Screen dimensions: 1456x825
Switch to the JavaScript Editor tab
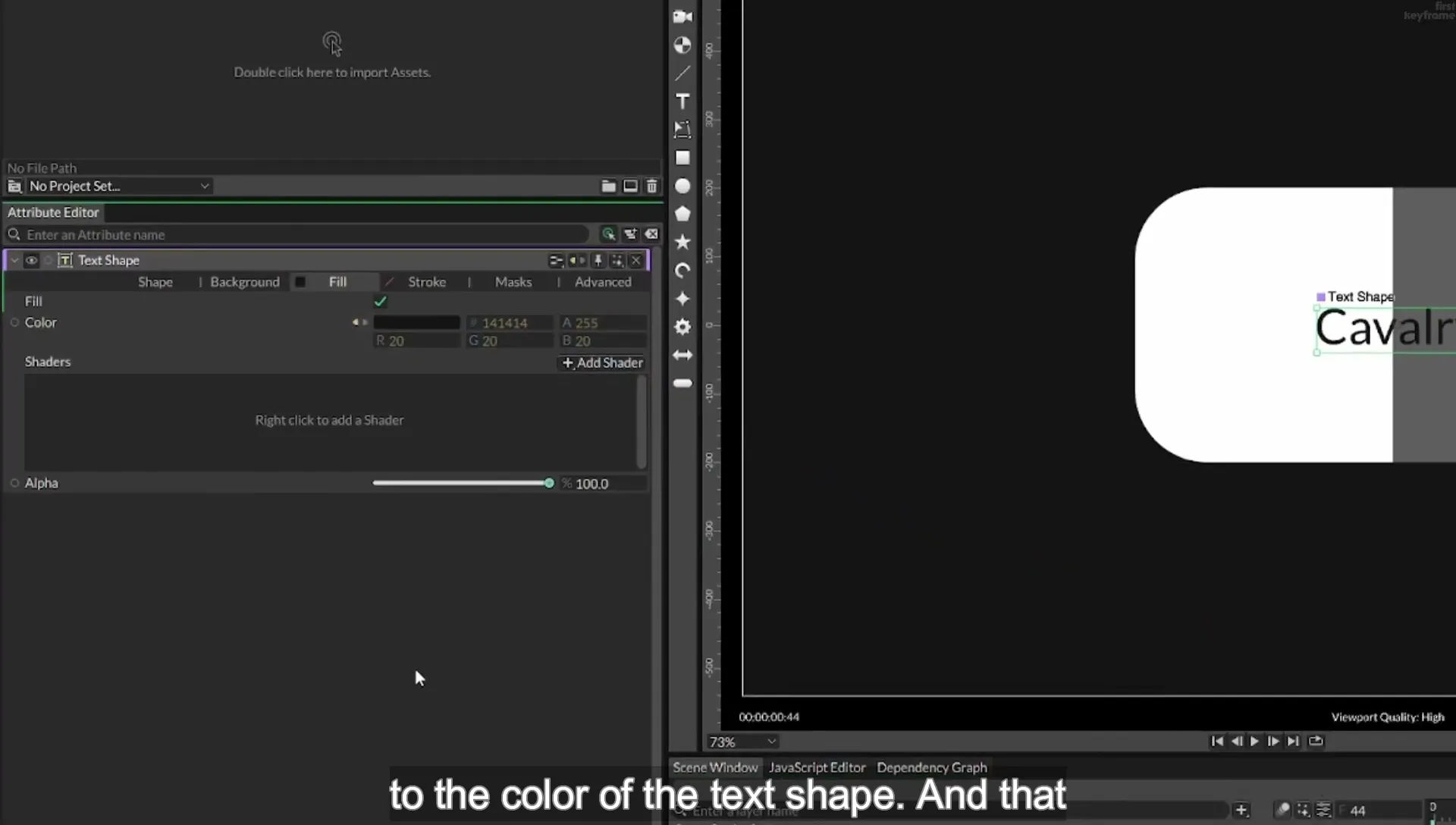click(817, 767)
